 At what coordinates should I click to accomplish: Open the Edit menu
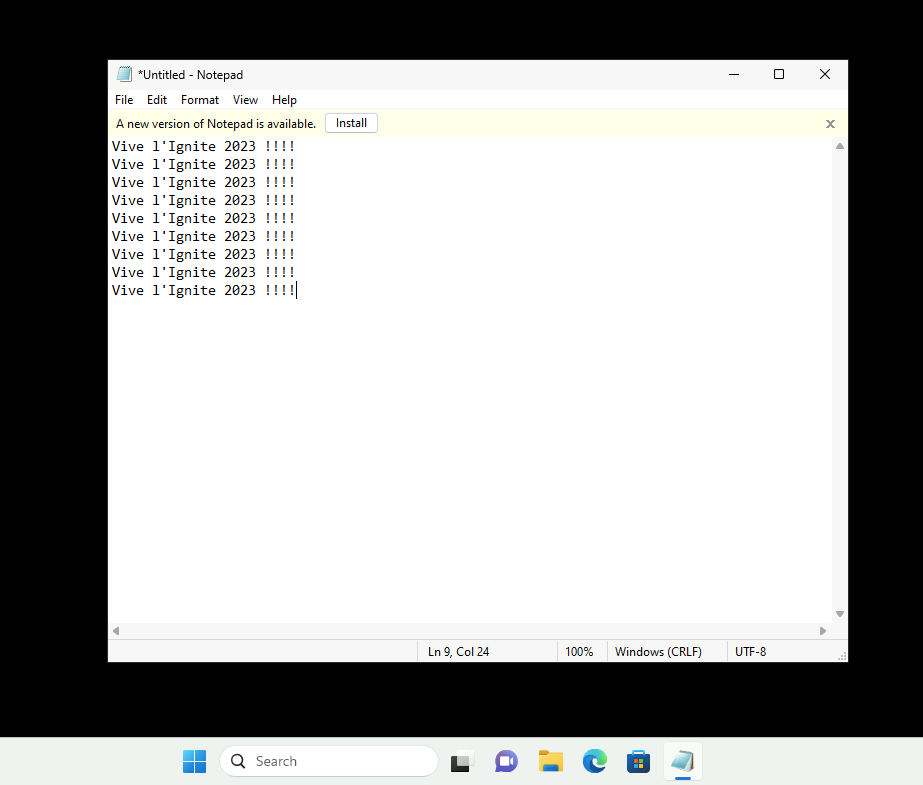click(x=157, y=100)
